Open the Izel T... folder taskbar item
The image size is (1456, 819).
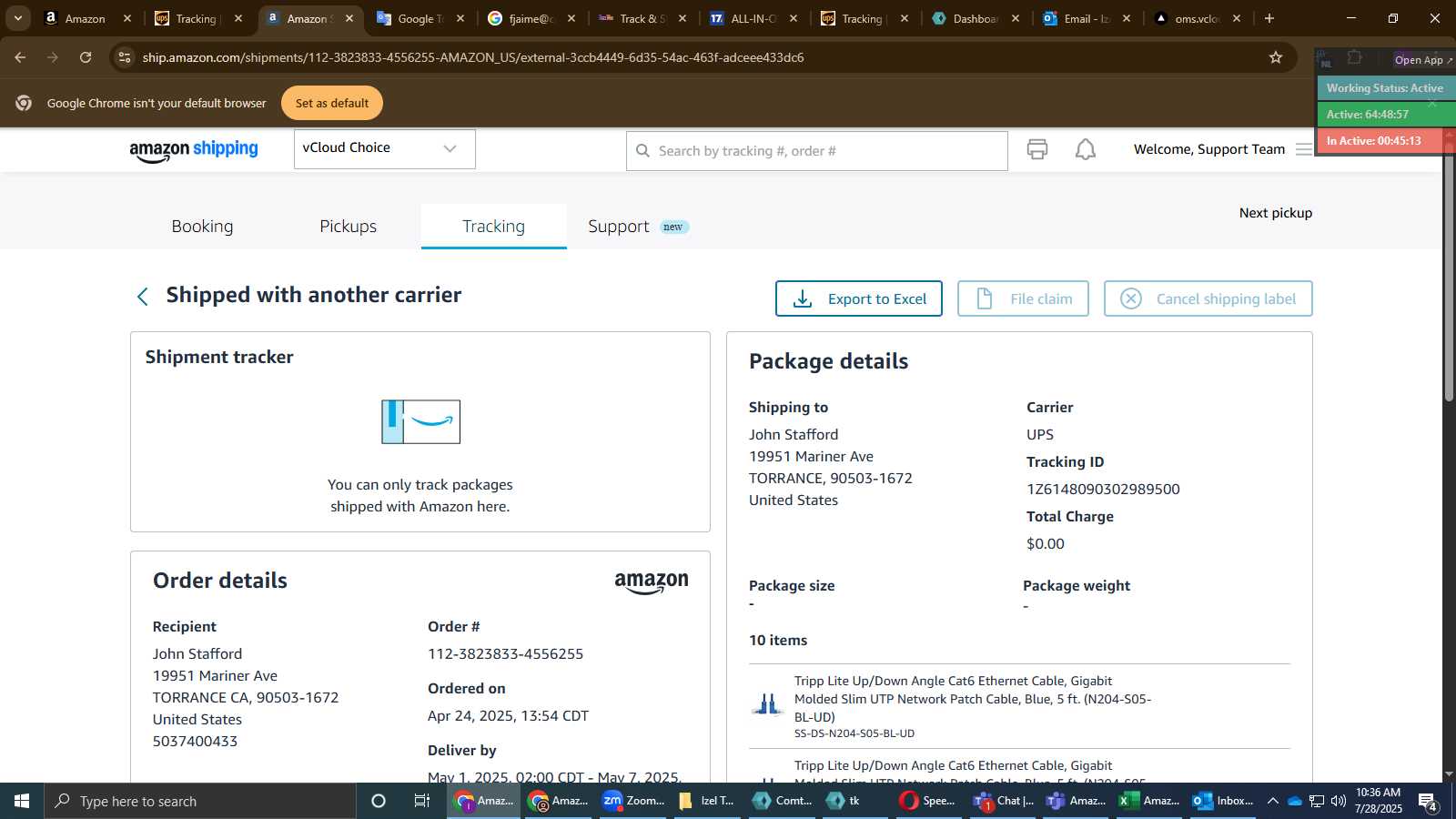pos(706,801)
